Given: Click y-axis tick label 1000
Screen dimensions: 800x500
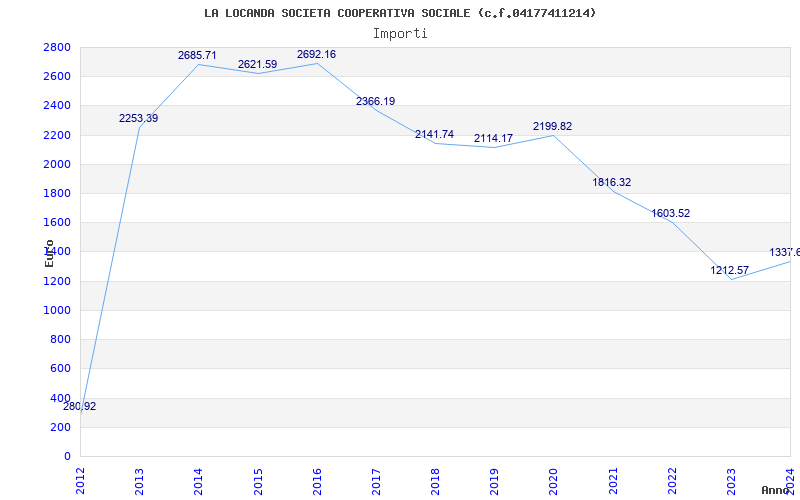Looking at the screenshot, I should pyautogui.click(x=57, y=310).
